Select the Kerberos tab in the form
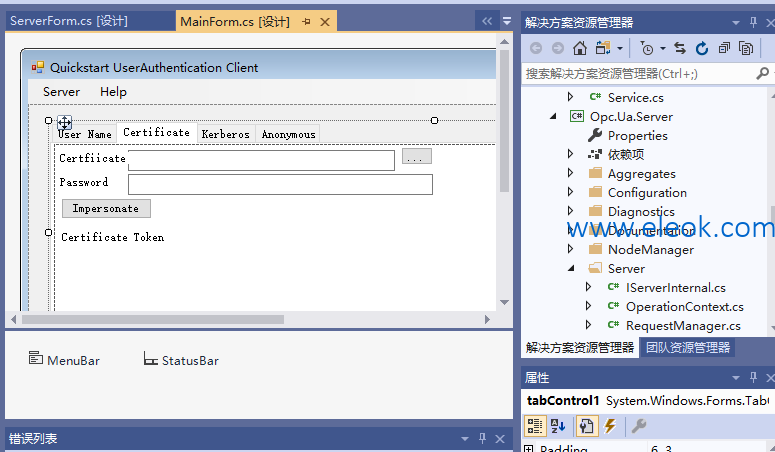This screenshot has width=775, height=452. click(x=225, y=134)
